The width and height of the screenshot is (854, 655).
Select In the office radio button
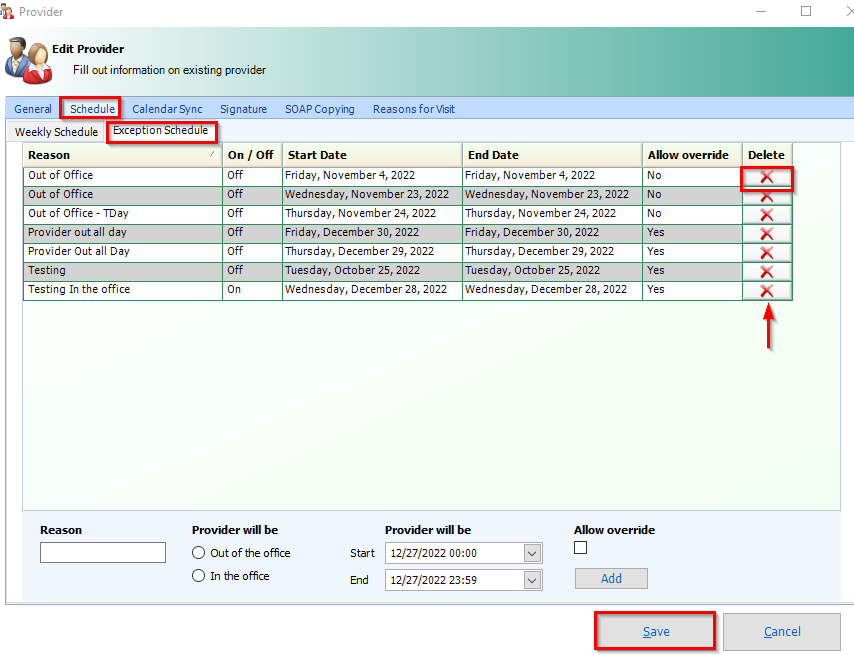198,576
